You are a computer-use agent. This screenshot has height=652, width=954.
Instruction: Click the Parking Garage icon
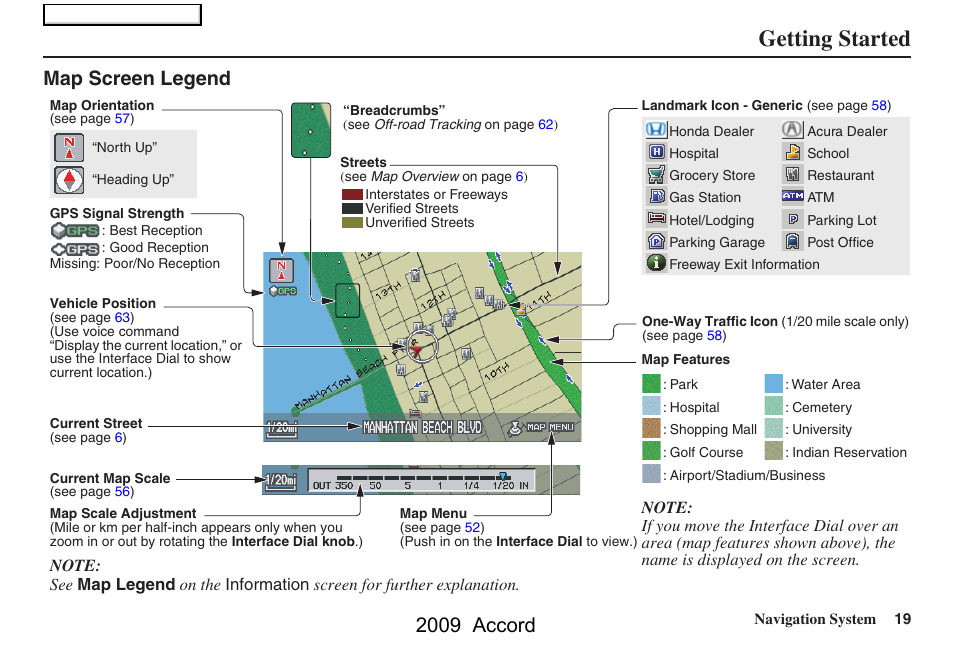(656, 241)
